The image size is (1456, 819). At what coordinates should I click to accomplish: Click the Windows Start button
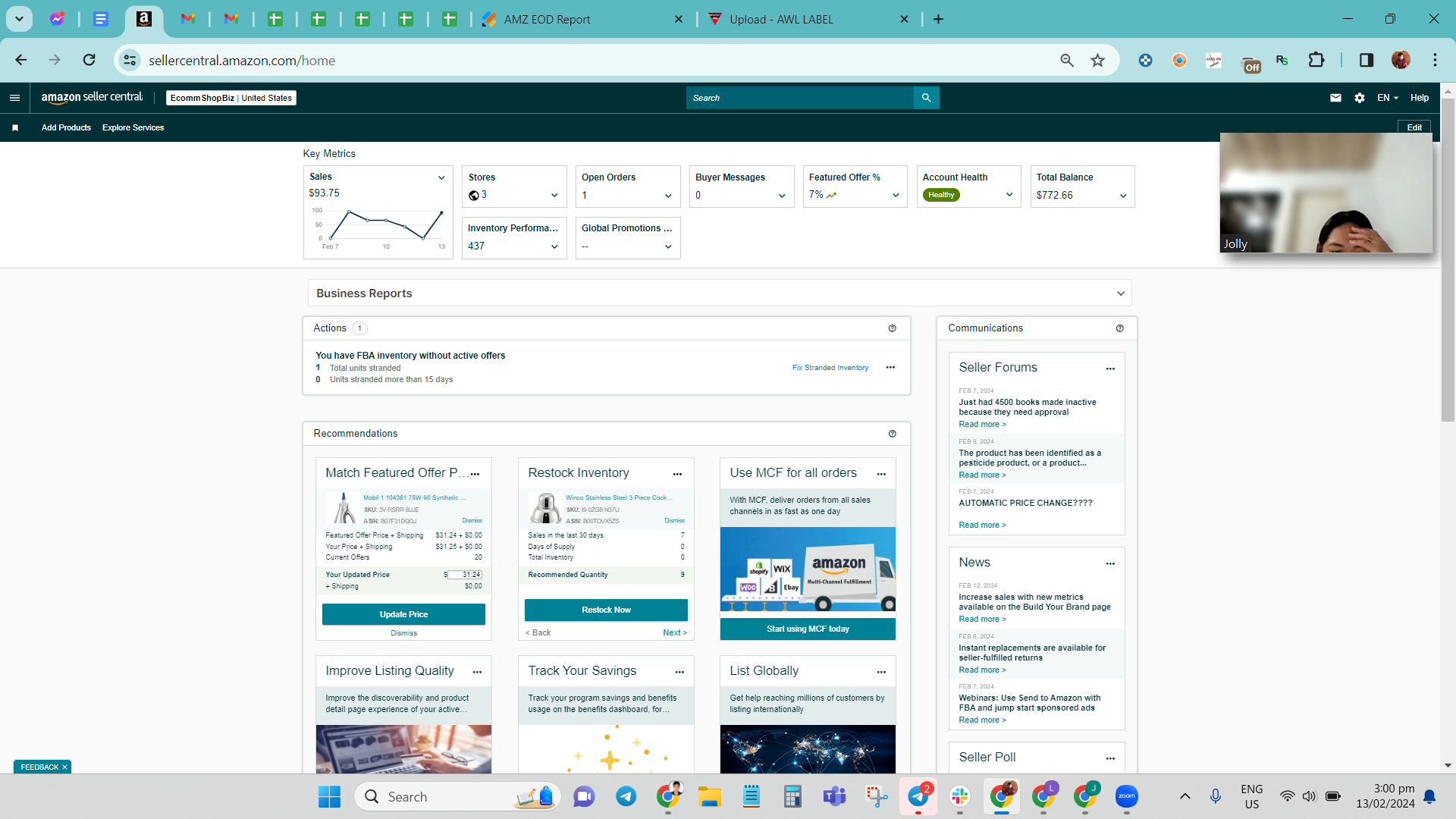tap(329, 796)
